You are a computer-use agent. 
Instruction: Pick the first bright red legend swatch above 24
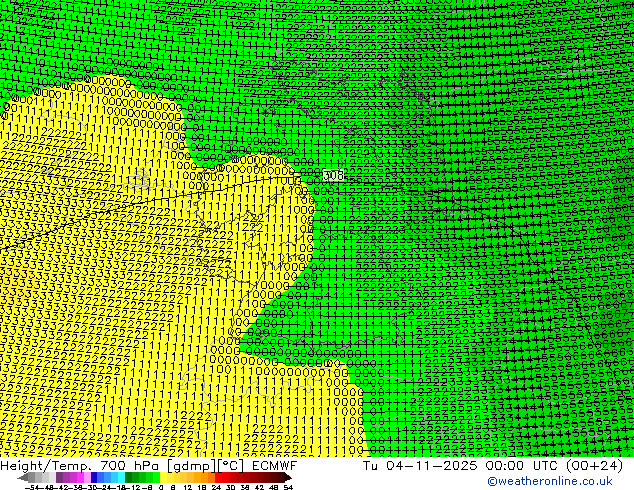(x=218, y=477)
